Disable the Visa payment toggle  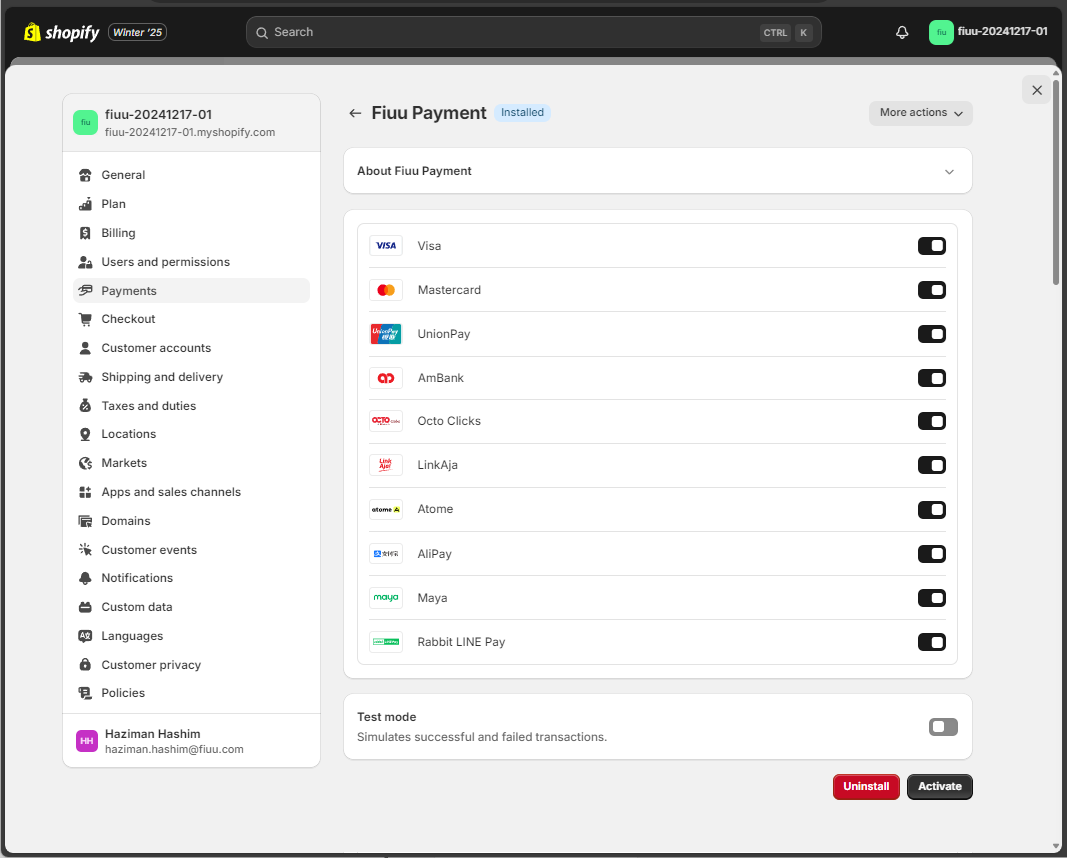pos(932,246)
